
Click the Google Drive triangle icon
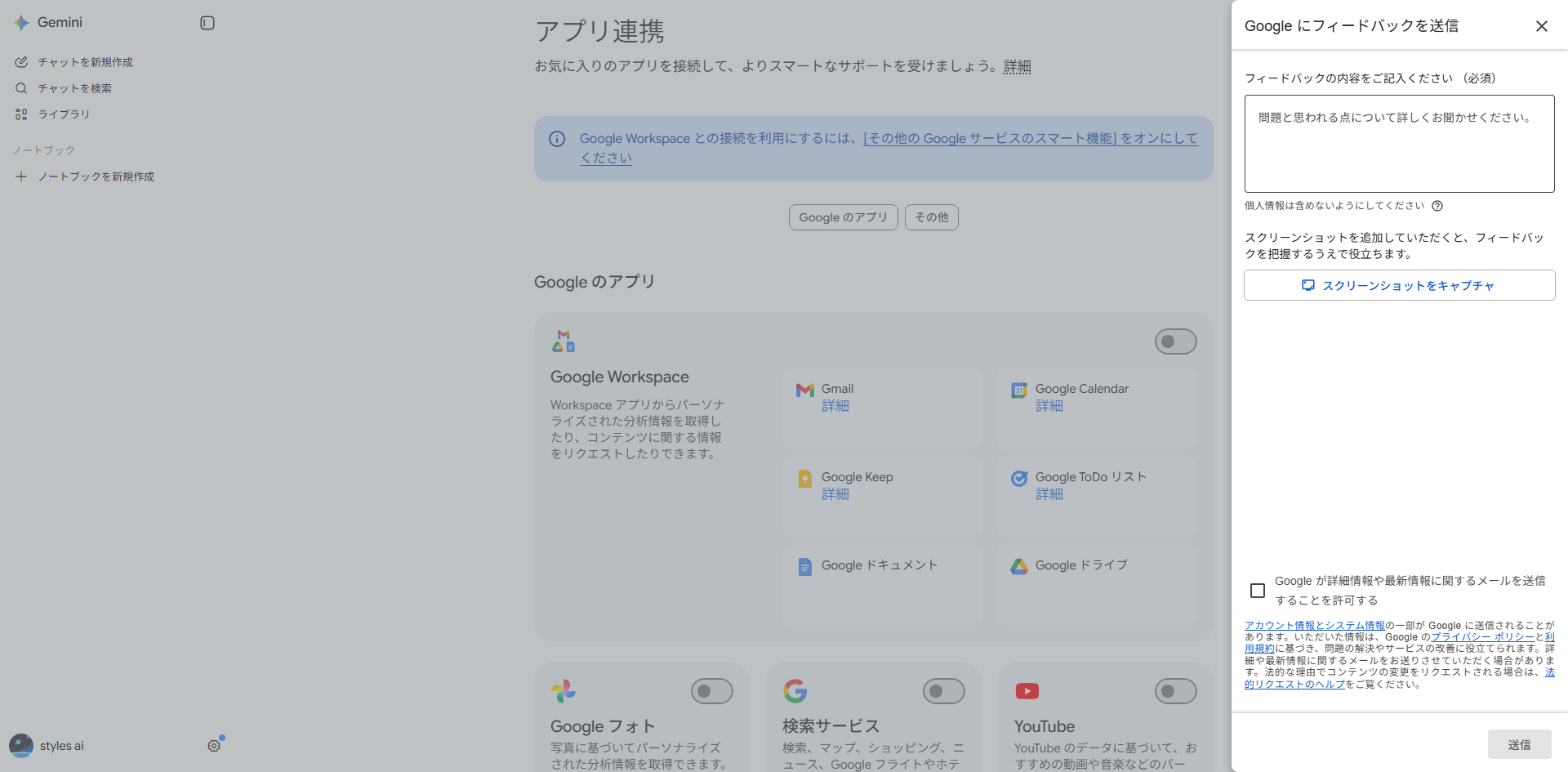click(1019, 566)
